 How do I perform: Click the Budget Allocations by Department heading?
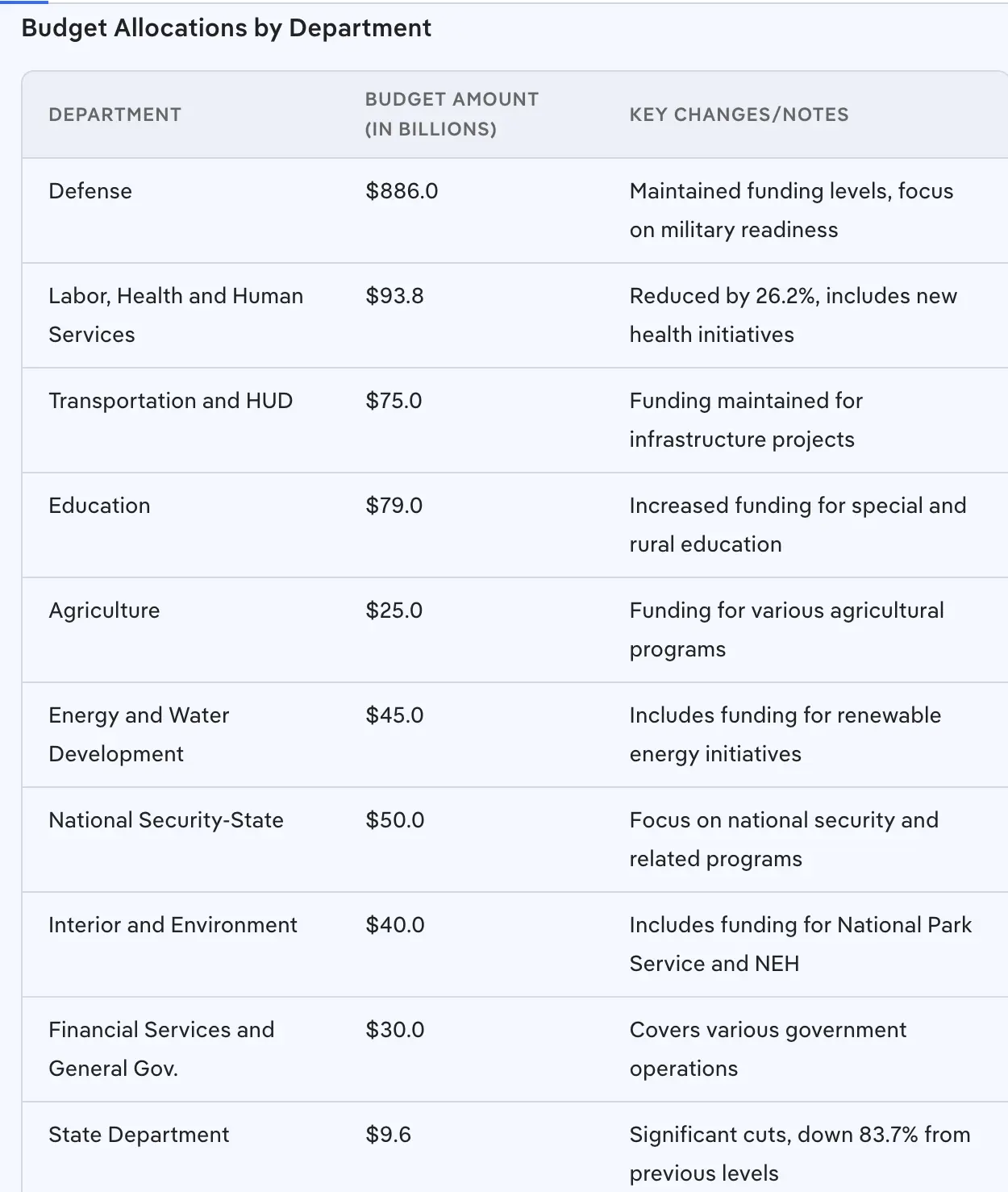click(226, 28)
